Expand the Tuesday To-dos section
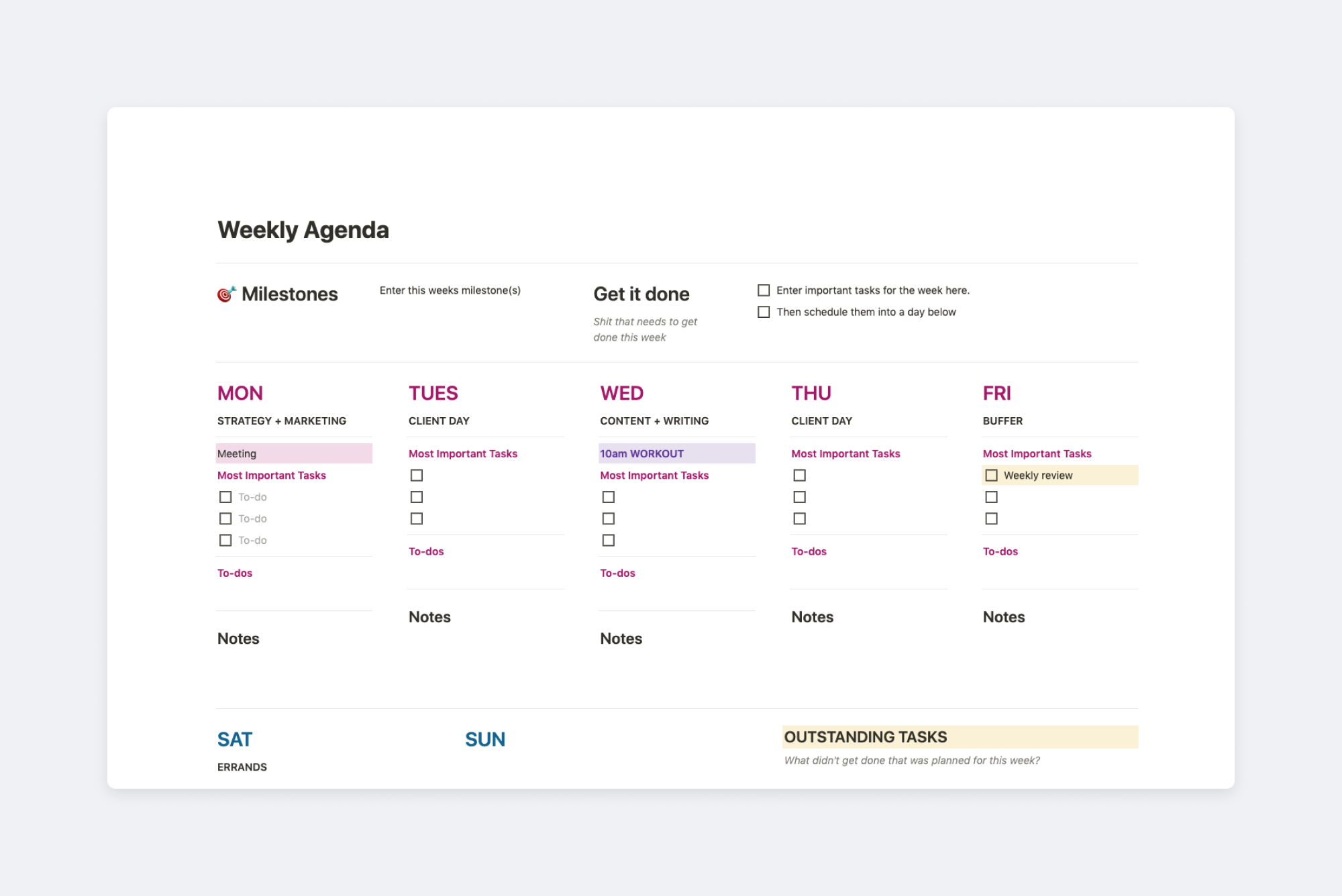1342x896 pixels. point(426,551)
